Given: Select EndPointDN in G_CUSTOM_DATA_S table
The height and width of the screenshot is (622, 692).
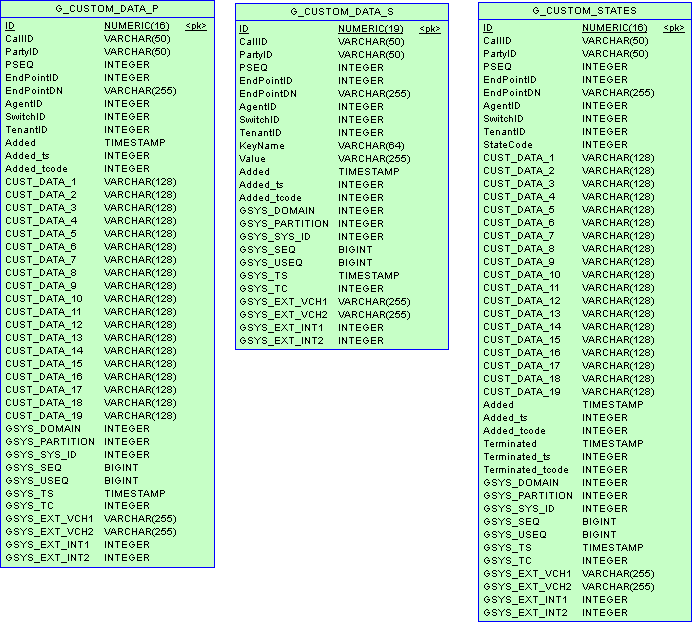Looking at the screenshot, I should tap(268, 94).
